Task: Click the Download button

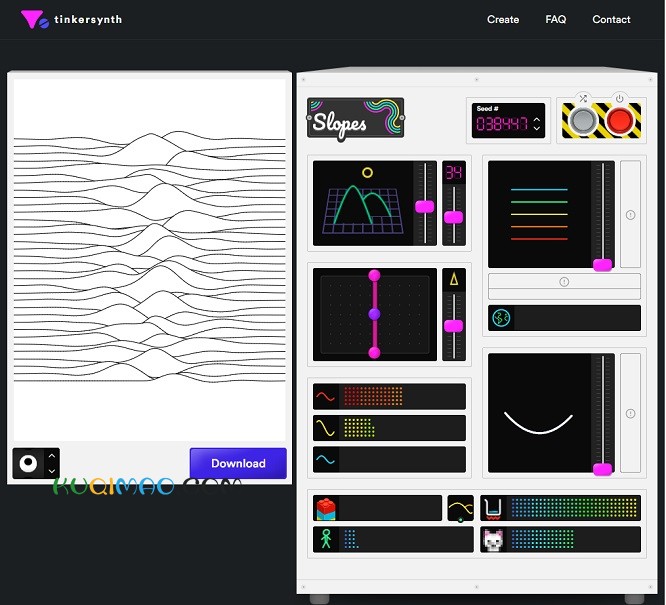Action: (x=238, y=463)
